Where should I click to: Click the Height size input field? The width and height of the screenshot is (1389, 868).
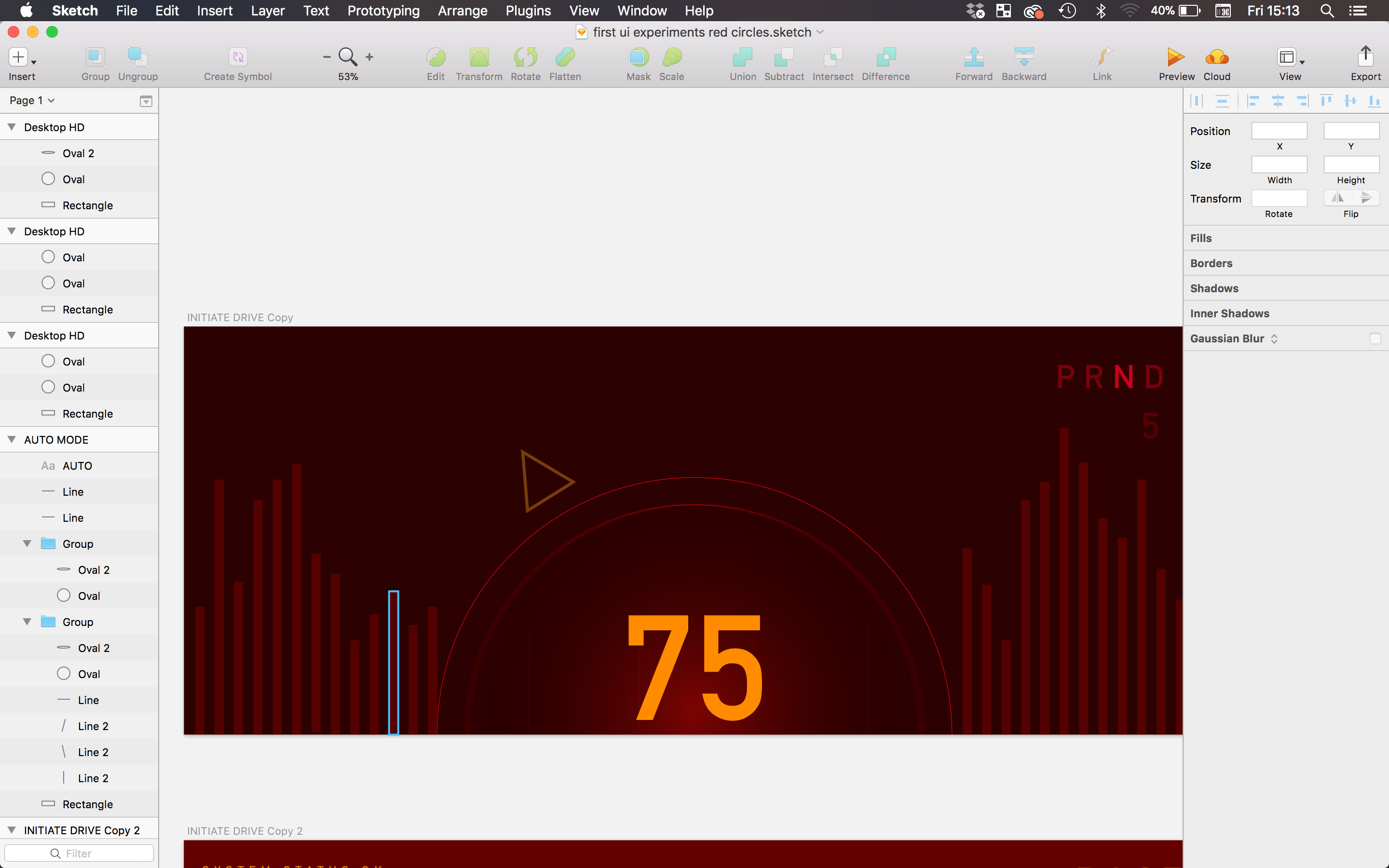point(1351,165)
